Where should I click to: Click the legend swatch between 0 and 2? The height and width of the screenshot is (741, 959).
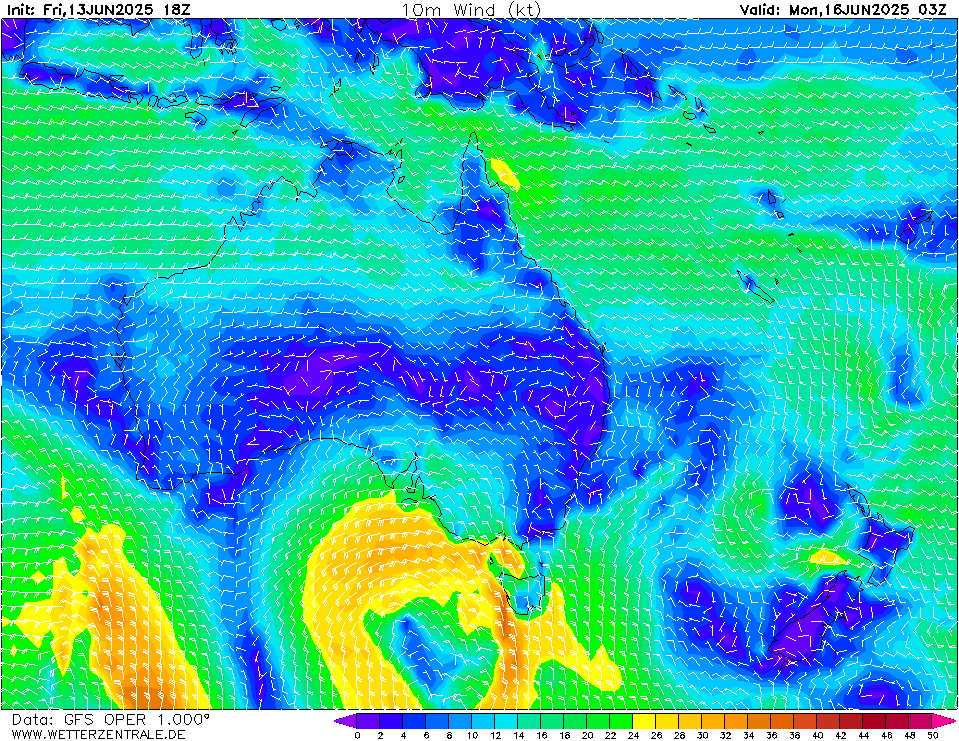click(x=368, y=721)
